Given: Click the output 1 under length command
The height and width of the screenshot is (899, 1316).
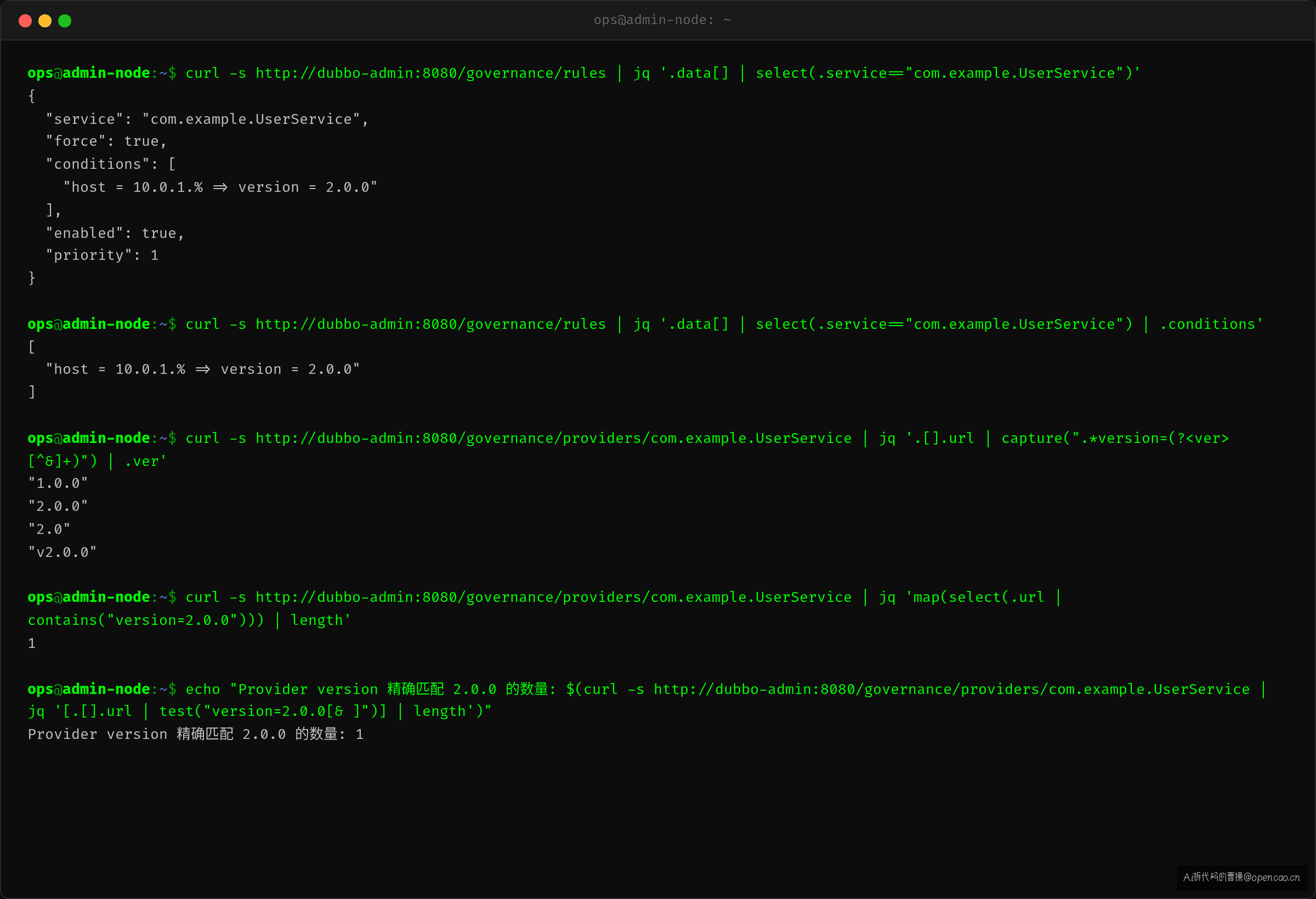Looking at the screenshot, I should tap(32, 643).
